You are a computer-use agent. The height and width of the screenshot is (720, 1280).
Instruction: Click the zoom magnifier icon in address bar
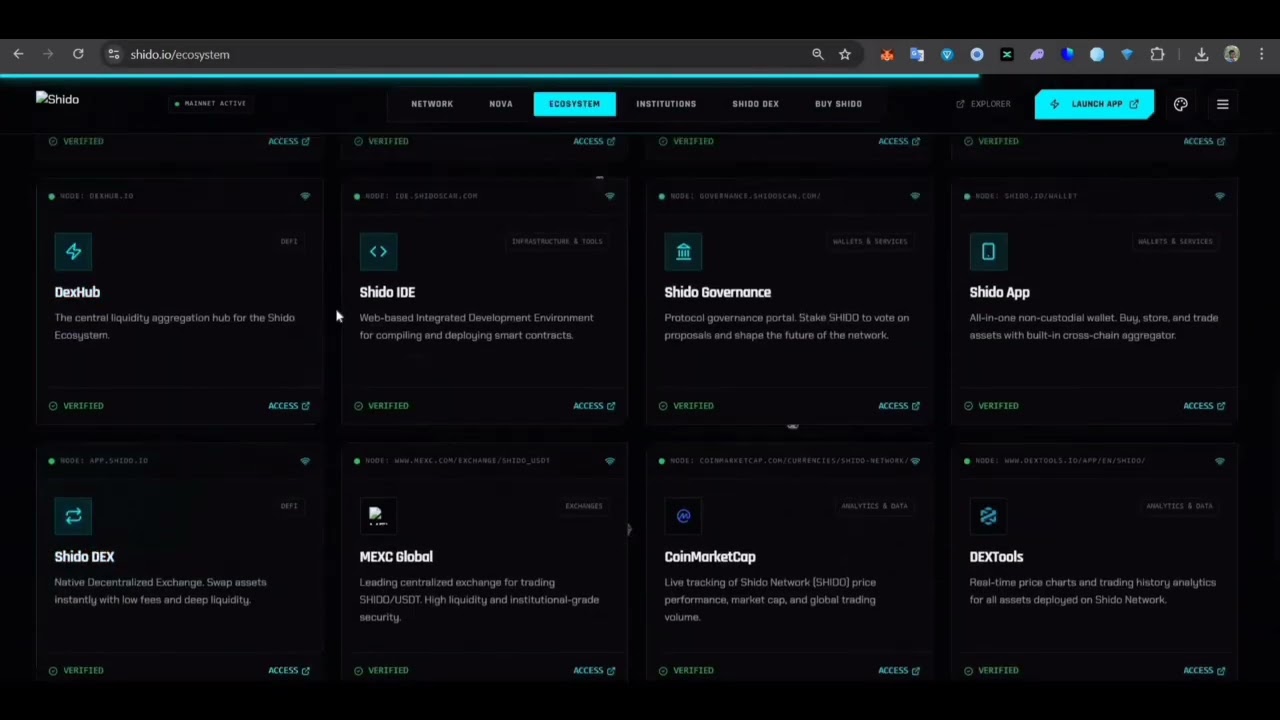(818, 55)
